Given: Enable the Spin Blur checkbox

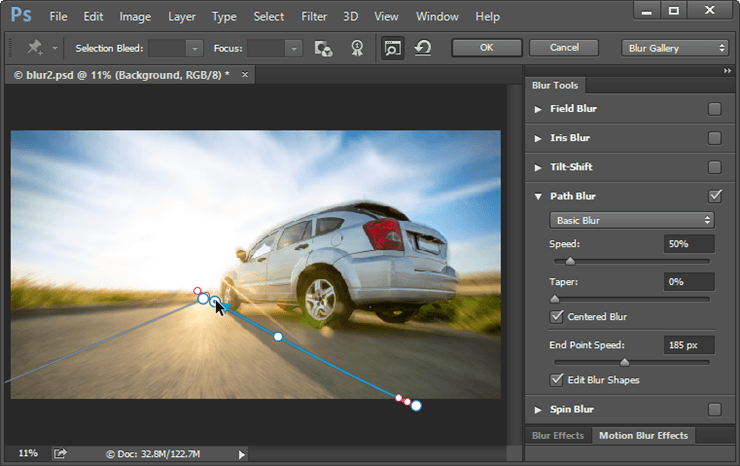Looking at the screenshot, I should point(715,409).
